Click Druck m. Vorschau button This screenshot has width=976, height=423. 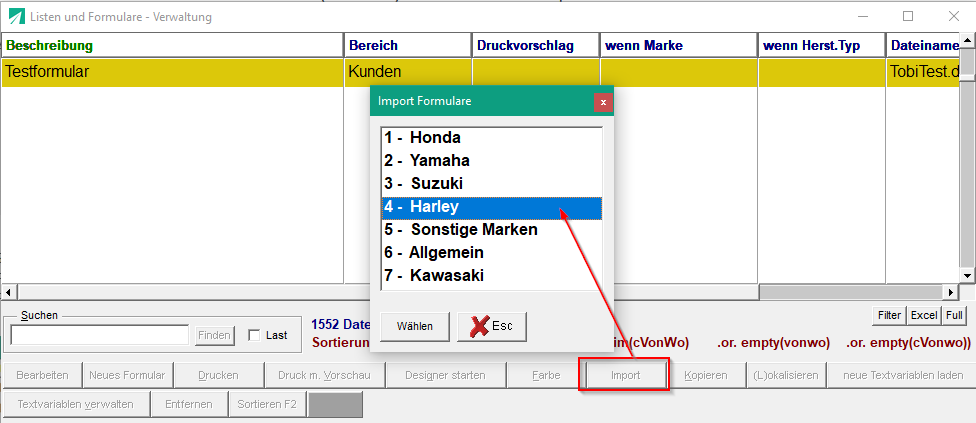point(324,376)
